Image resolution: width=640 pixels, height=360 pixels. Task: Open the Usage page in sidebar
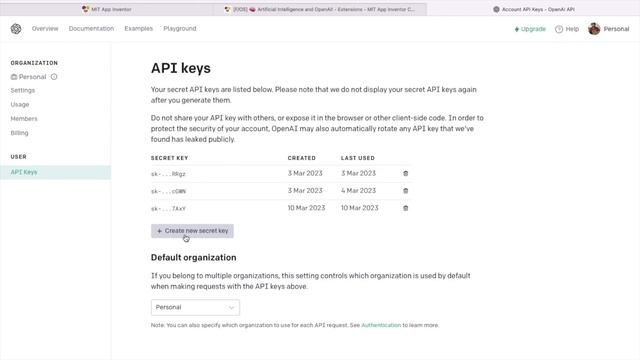click(x=20, y=104)
